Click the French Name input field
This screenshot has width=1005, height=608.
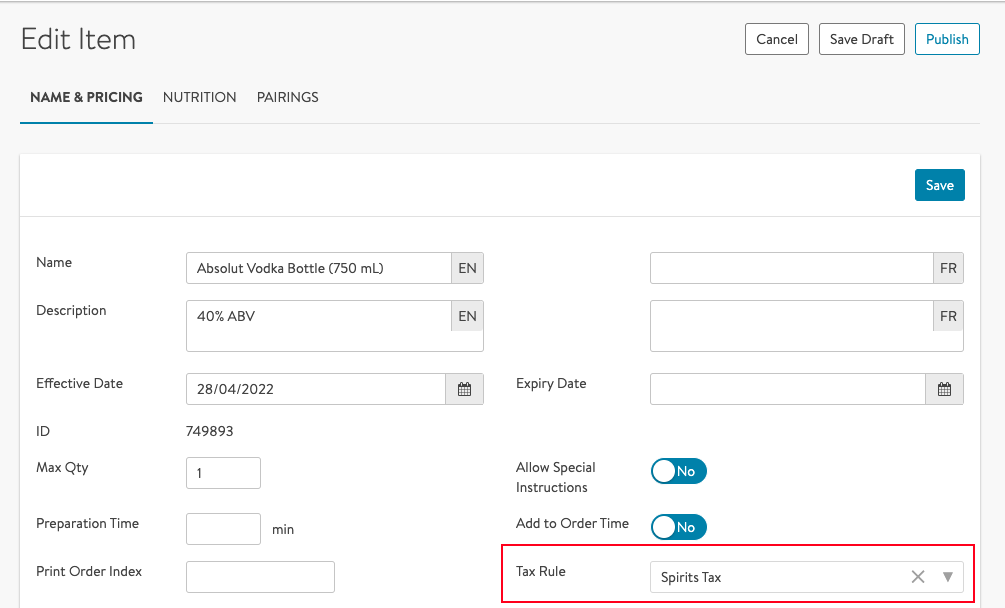pyautogui.click(x=791, y=268)
